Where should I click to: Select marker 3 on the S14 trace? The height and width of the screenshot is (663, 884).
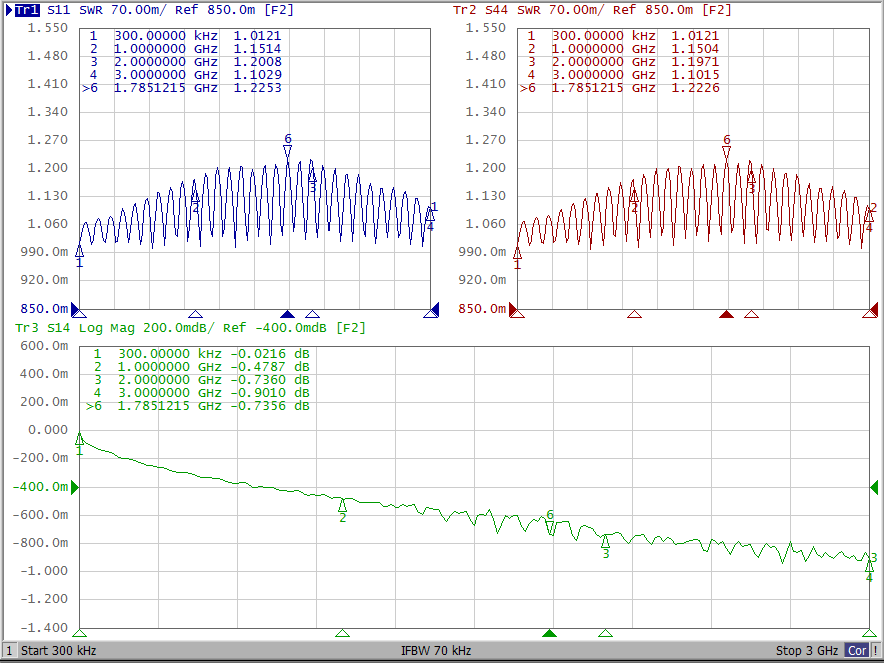(605, 541)
